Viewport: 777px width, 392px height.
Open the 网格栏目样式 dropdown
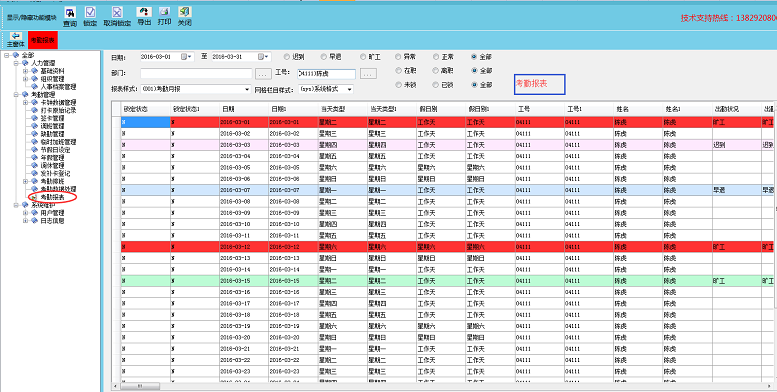tap(350, 90)
